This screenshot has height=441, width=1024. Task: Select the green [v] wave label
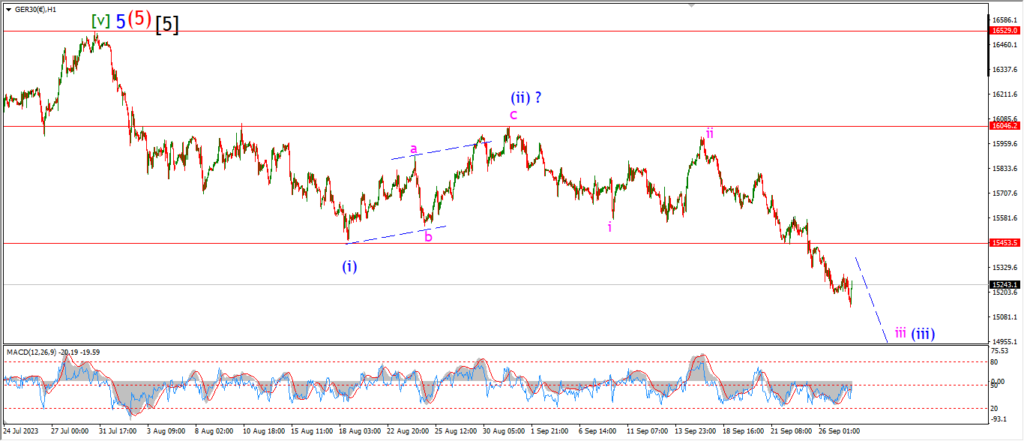100,21
